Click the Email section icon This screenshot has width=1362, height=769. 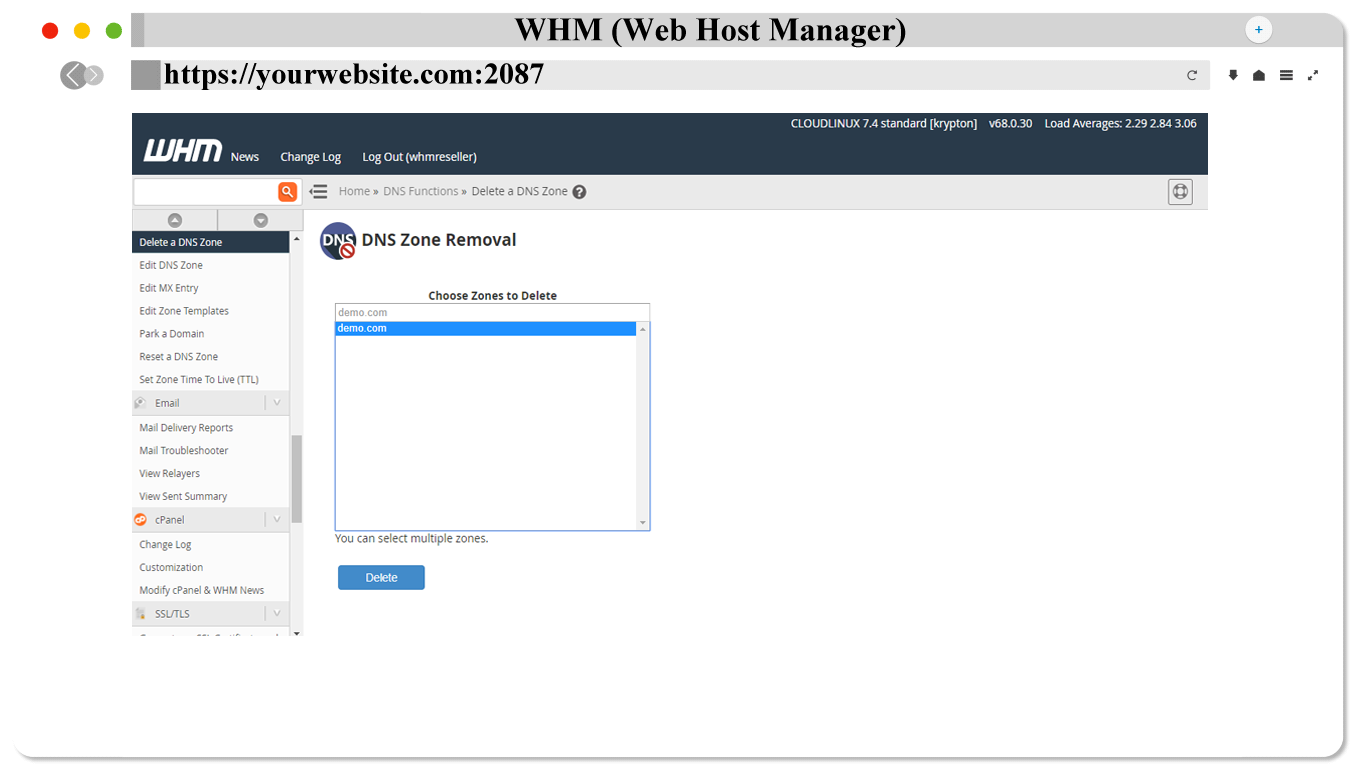[141, 403]
